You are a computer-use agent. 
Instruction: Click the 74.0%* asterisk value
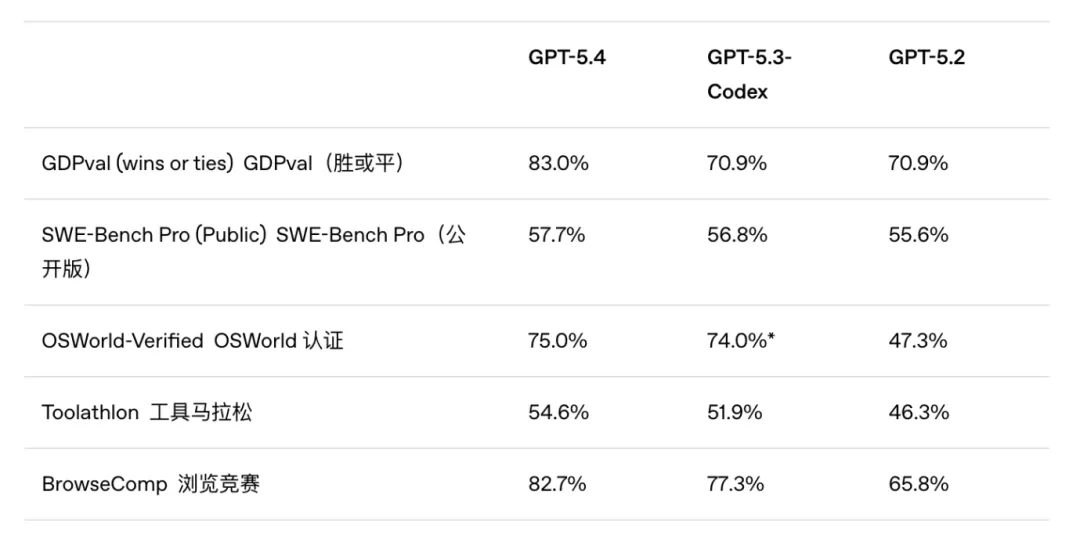click(x=741, y=341)
